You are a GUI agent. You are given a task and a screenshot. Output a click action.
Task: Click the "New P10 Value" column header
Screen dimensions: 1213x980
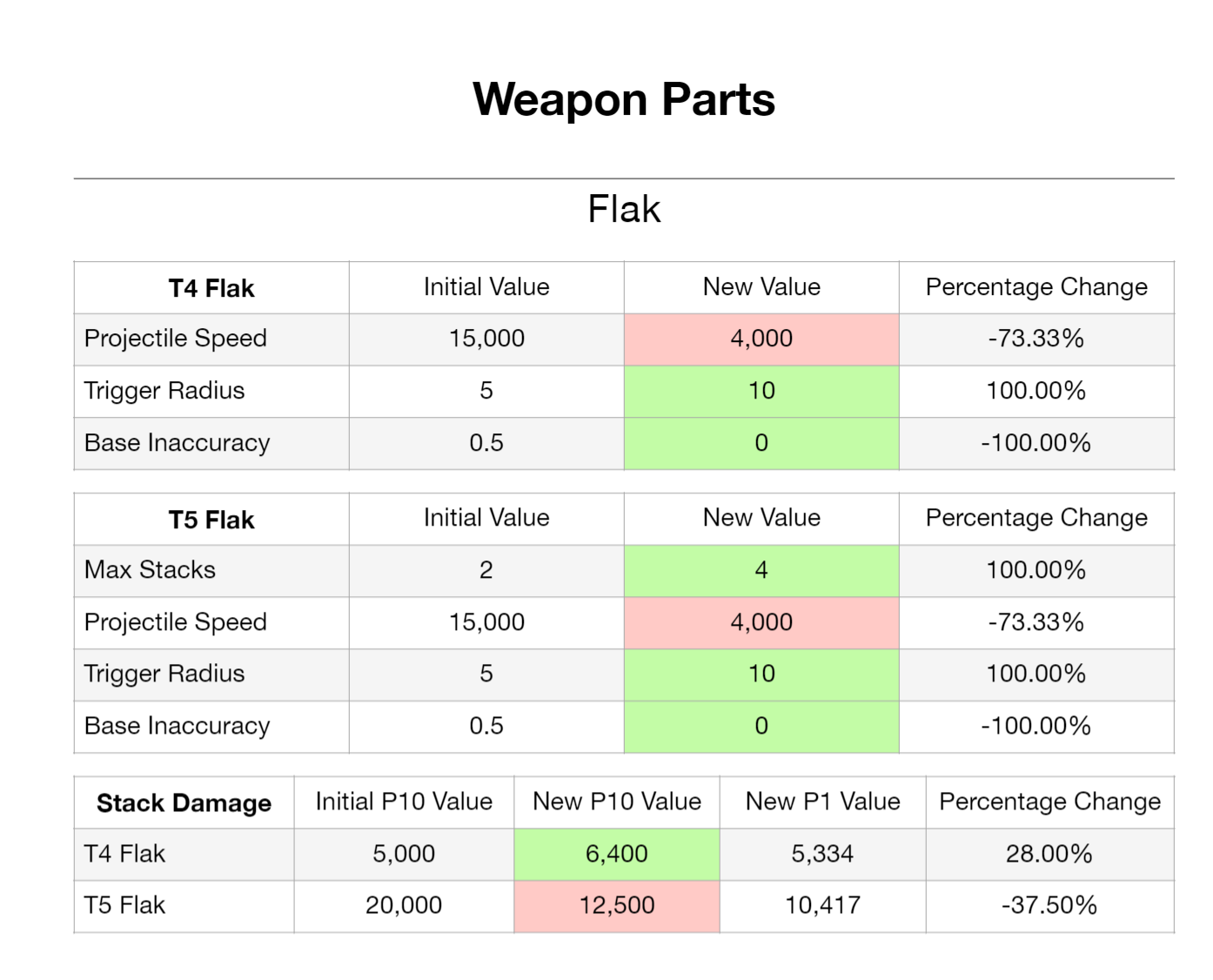[x=616, y=802]
